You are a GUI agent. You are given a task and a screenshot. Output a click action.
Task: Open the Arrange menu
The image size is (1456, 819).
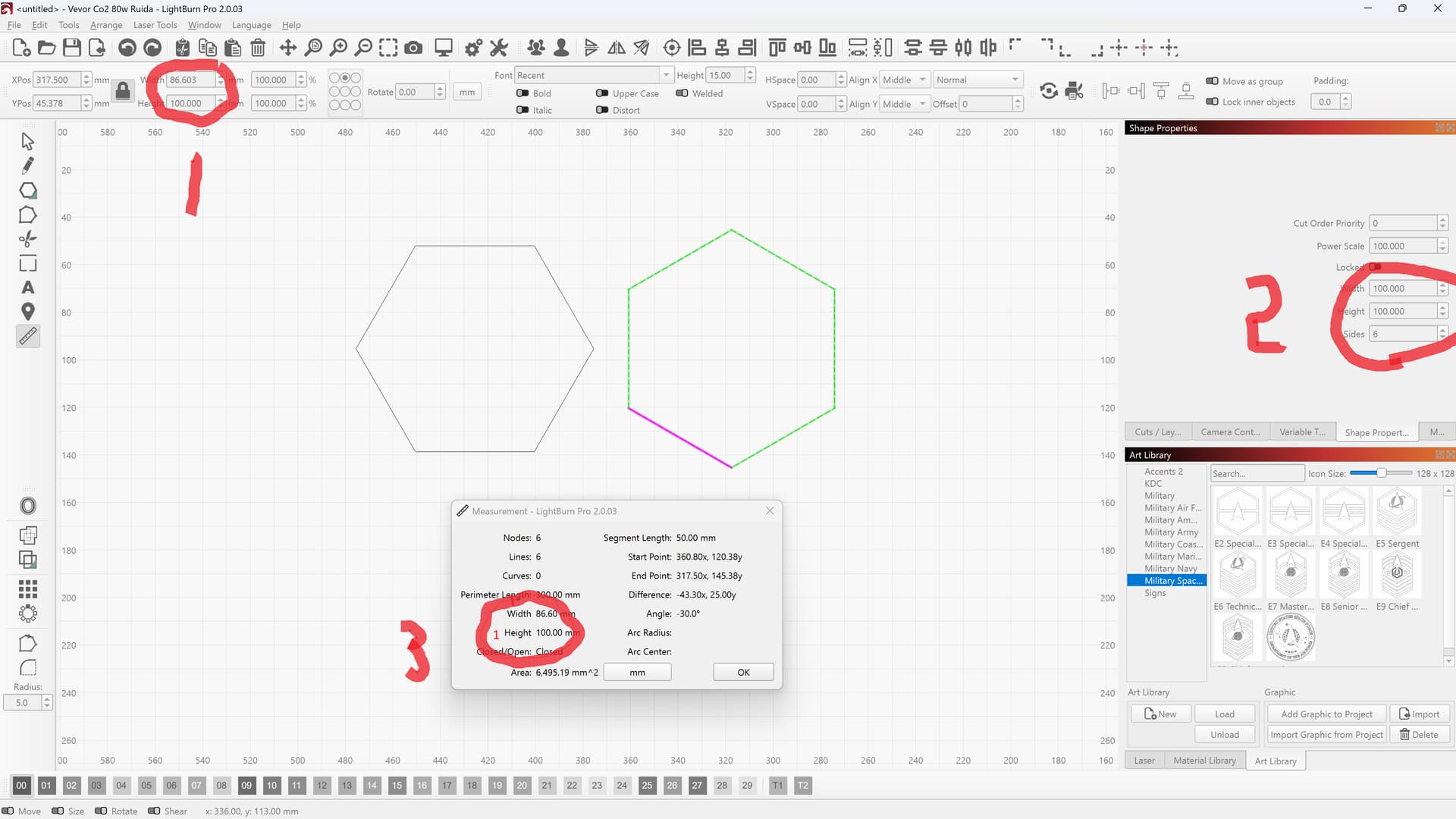pos(105,24)
